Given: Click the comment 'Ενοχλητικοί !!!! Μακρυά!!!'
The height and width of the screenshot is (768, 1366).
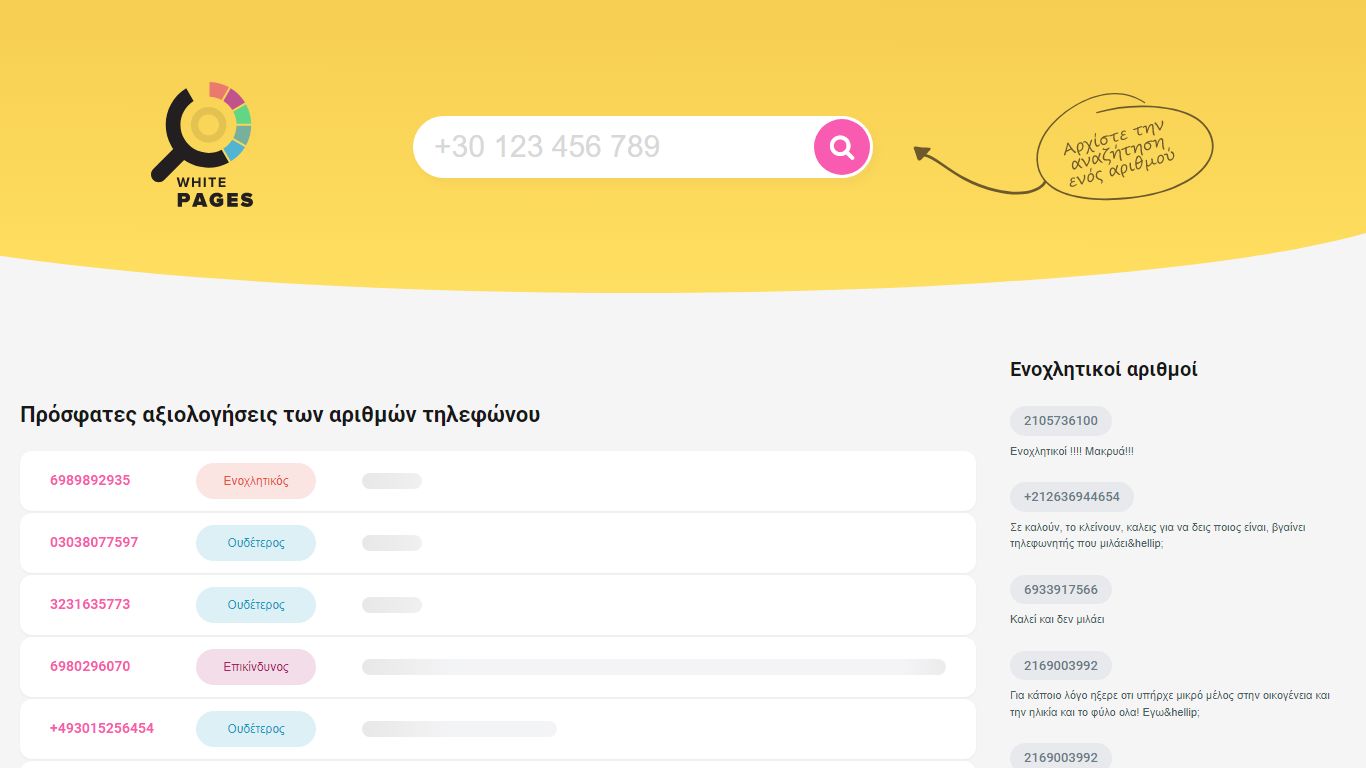Looking at the screenshot, I should click(x=1072, y=451).
